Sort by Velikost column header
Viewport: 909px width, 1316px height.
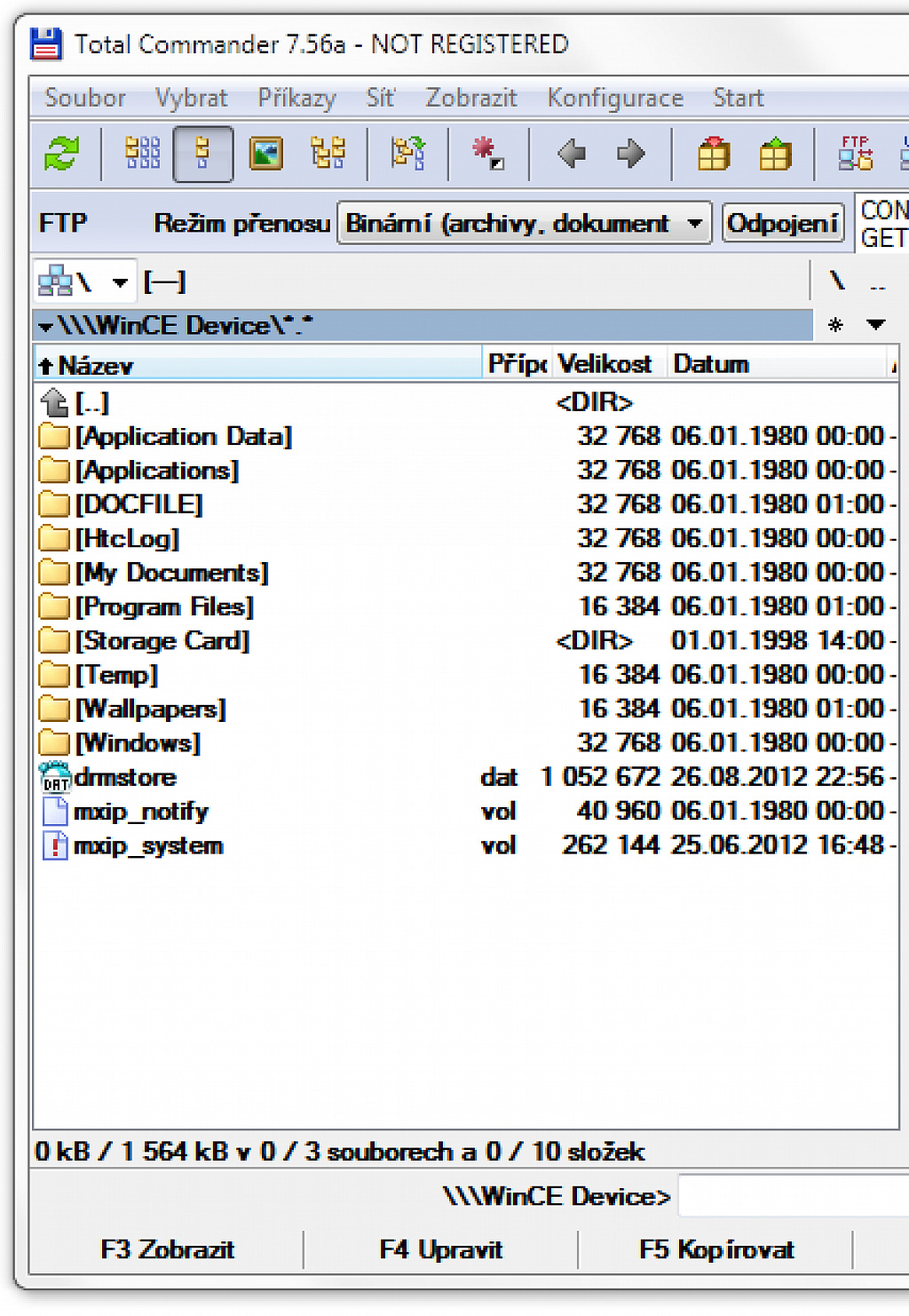[609, 364]
